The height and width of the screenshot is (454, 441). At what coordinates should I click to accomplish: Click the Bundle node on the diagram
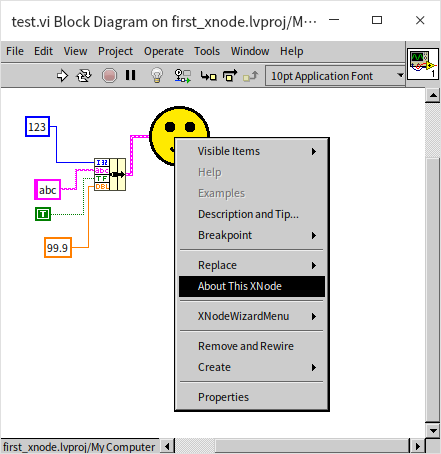(110, 174)
